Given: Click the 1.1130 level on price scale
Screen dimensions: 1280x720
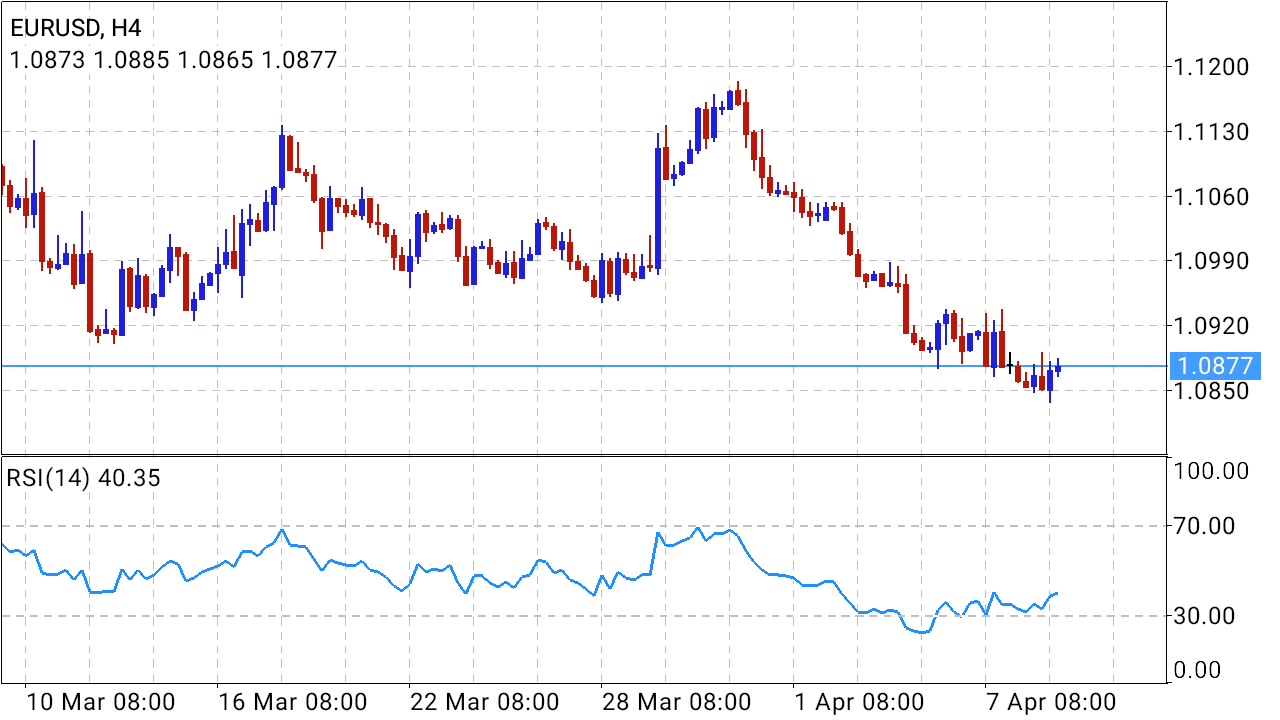Looking at the screenshot, I should coord(1213,132).
